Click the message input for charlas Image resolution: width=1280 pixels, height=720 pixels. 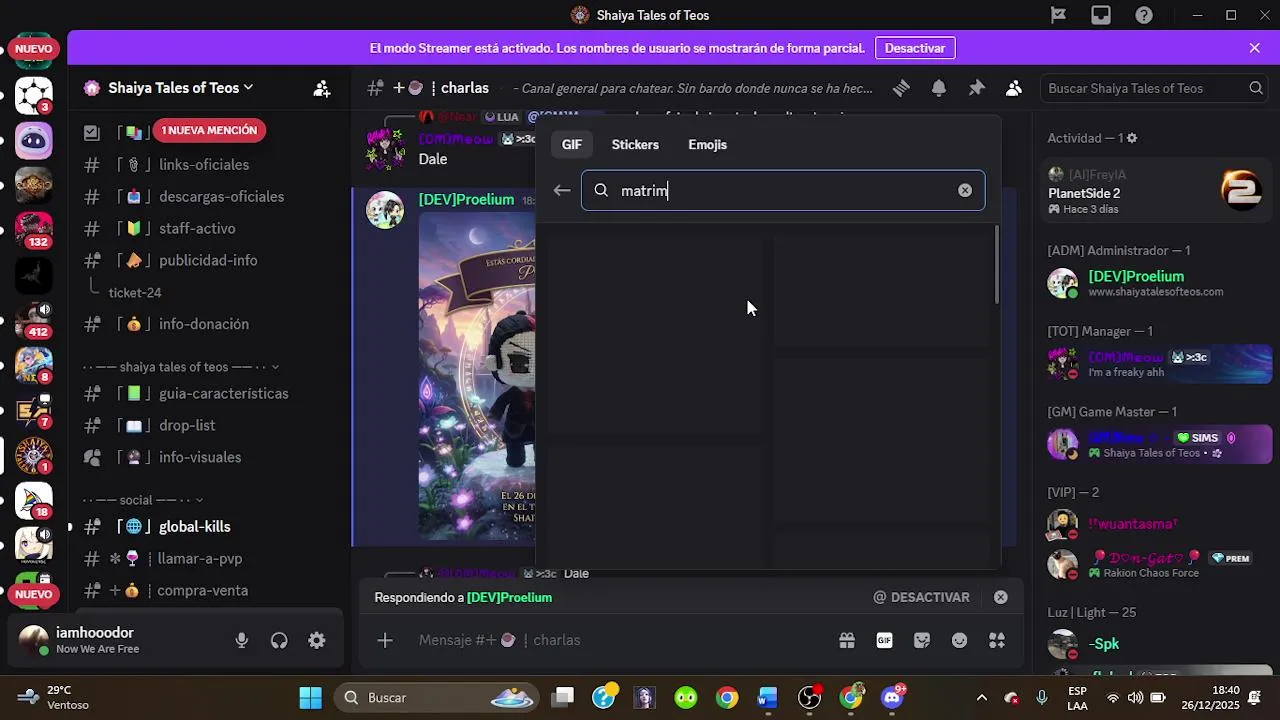620,640
